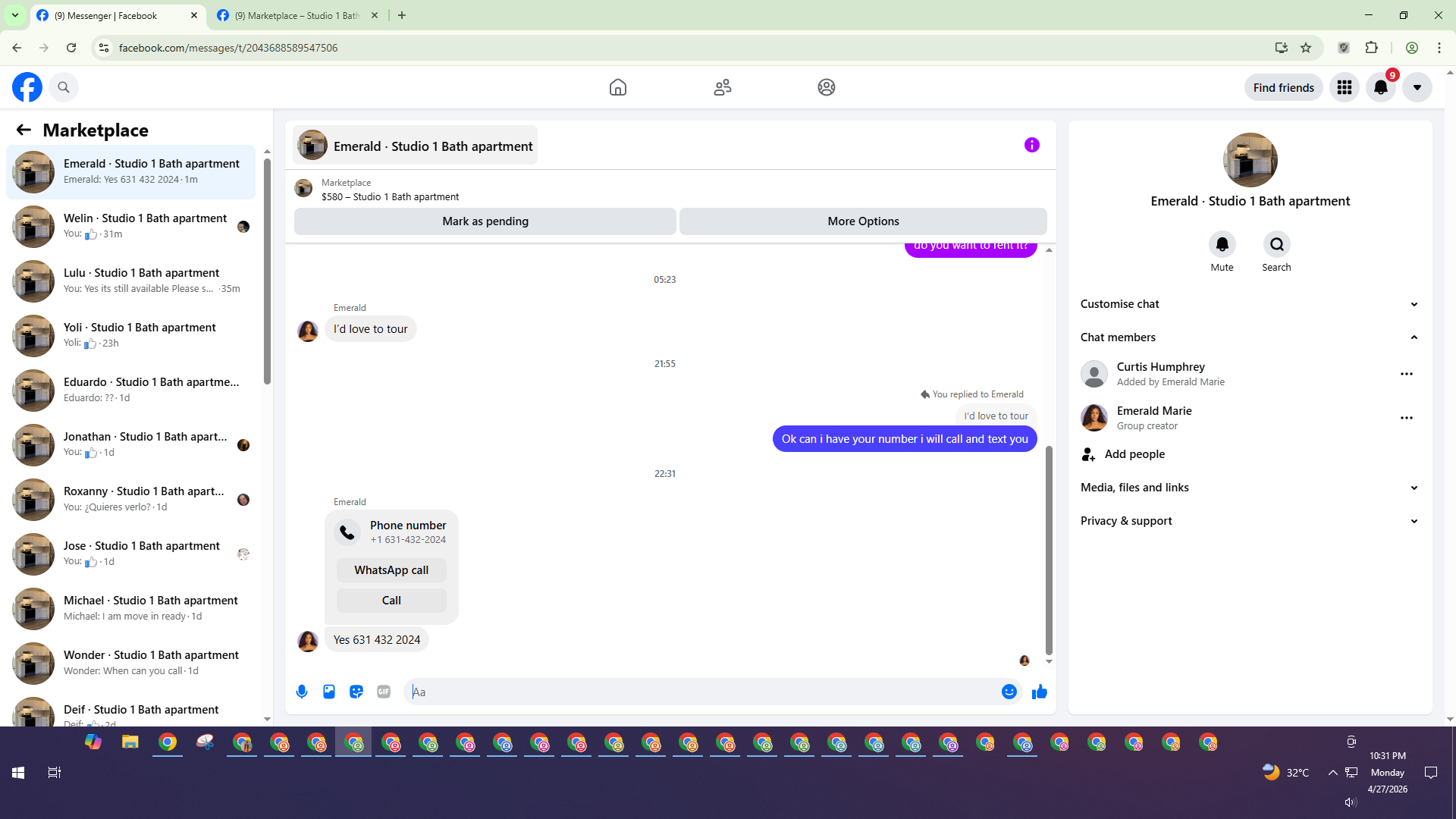Reload the Messenger page
The height and width of the screenshot is (819, 1456).
(71, 48)
